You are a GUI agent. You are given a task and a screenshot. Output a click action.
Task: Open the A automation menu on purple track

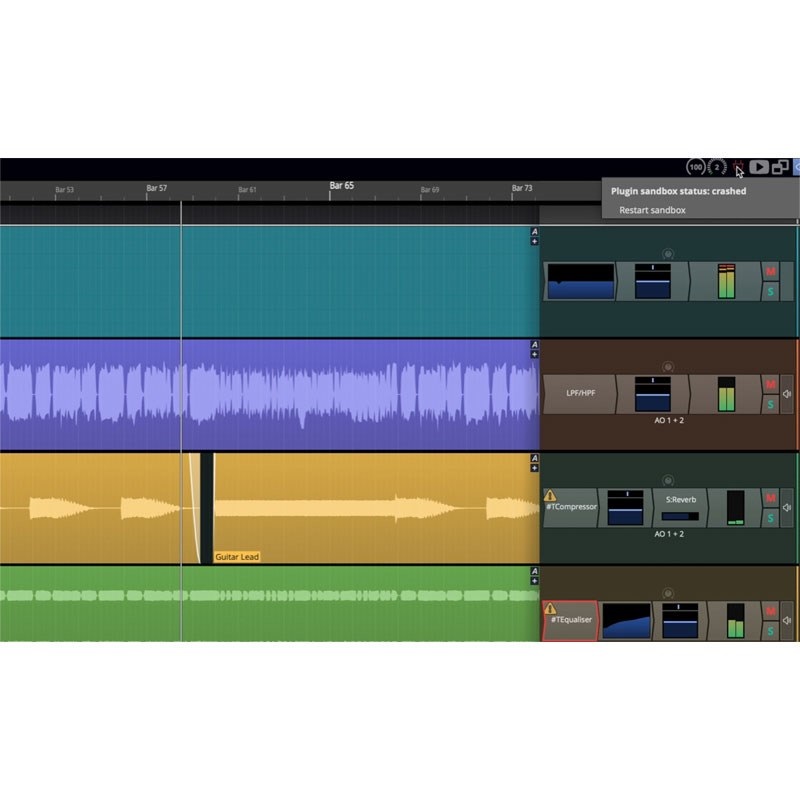point(534,345)
